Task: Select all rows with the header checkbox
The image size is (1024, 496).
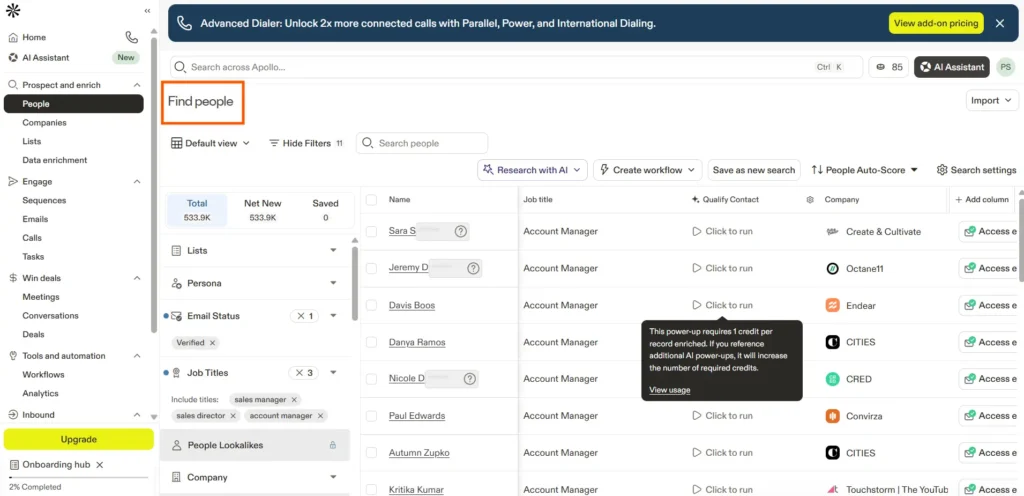Action: point(372,200)
